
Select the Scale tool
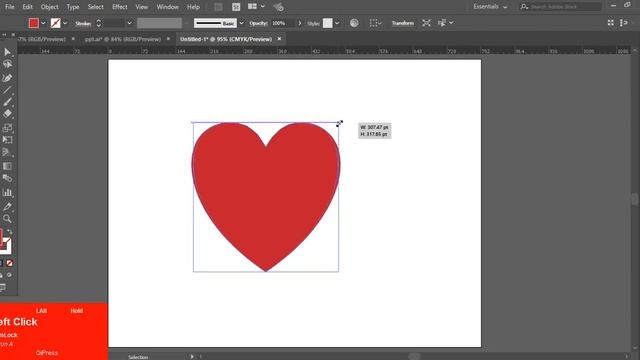coord(7,128)
